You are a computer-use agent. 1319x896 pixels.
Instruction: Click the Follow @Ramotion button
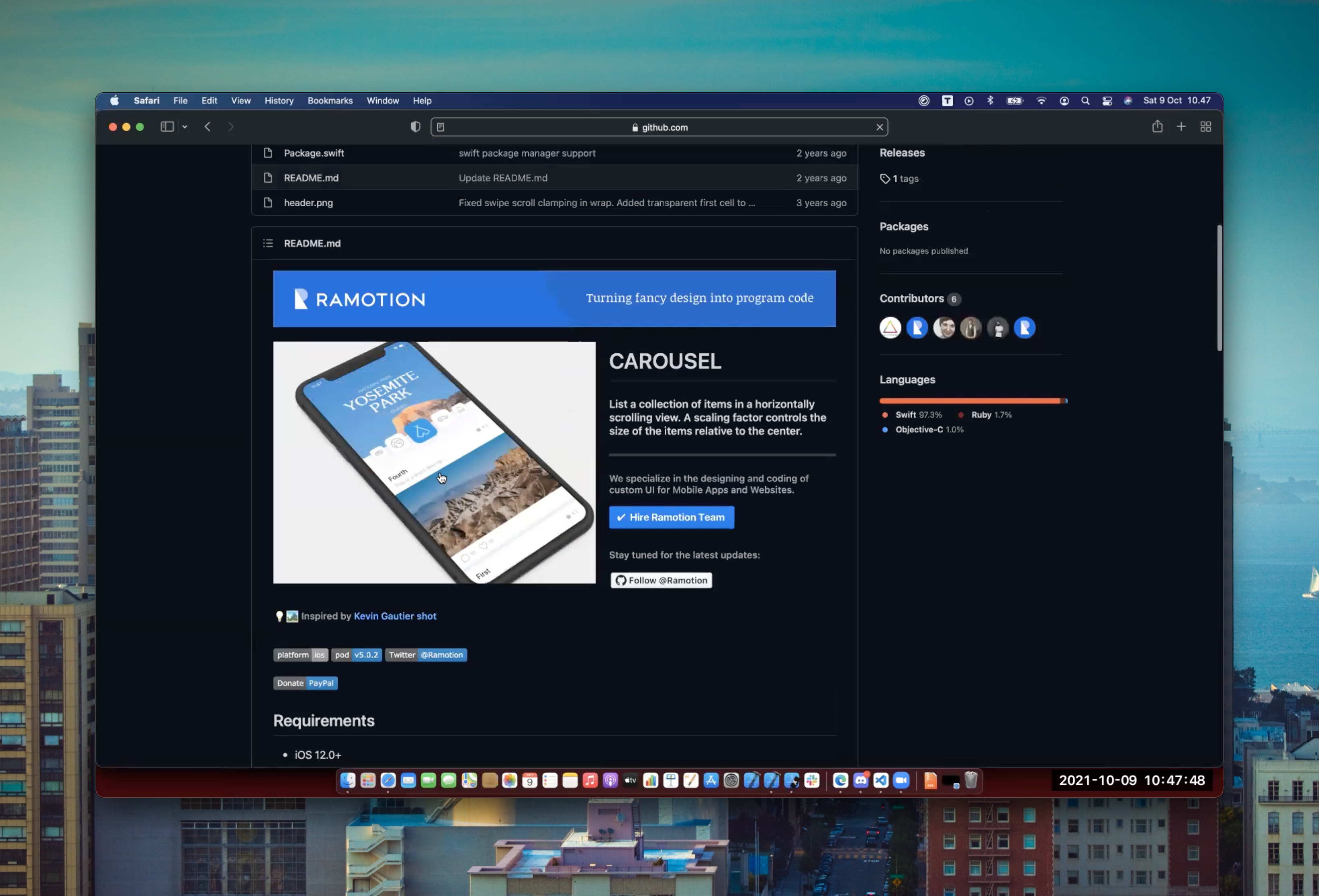point(661,581)
